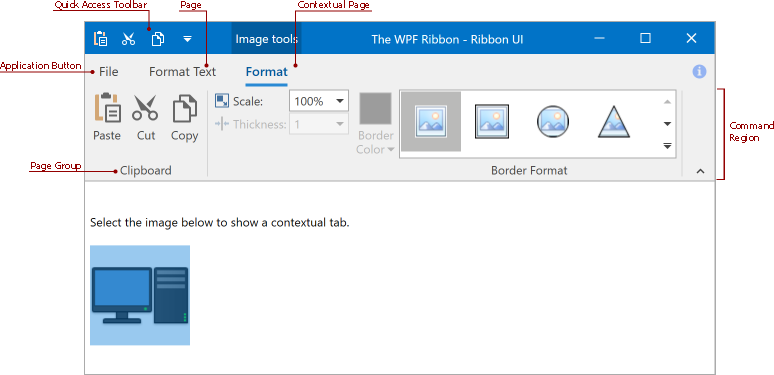The image size is (774, 375).
Task: Click the Copy icon in the Quick Access Toolbar
Action: point(157,38)
